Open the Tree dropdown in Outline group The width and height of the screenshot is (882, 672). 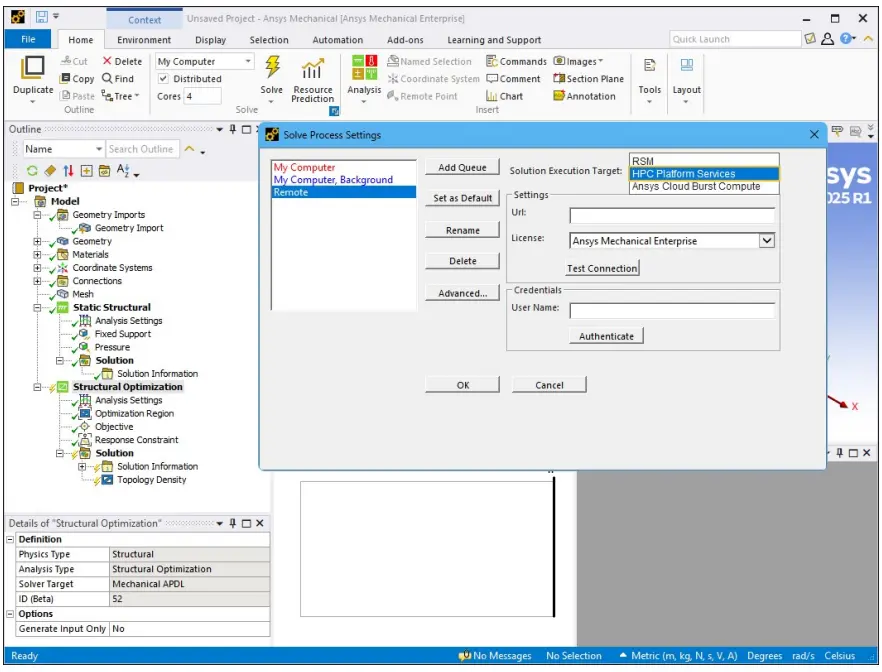(x=120, y=96)
